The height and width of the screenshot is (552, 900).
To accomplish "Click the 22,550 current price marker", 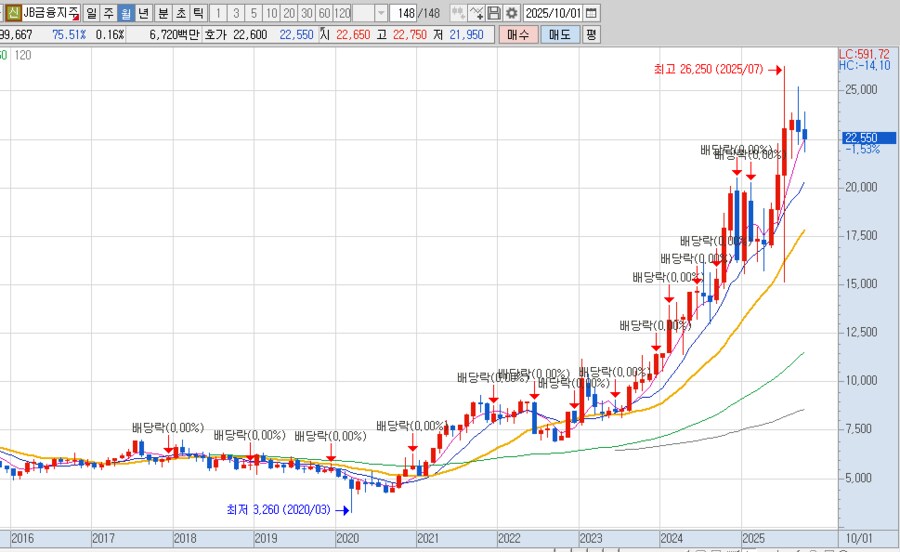I will coord(861,137).
